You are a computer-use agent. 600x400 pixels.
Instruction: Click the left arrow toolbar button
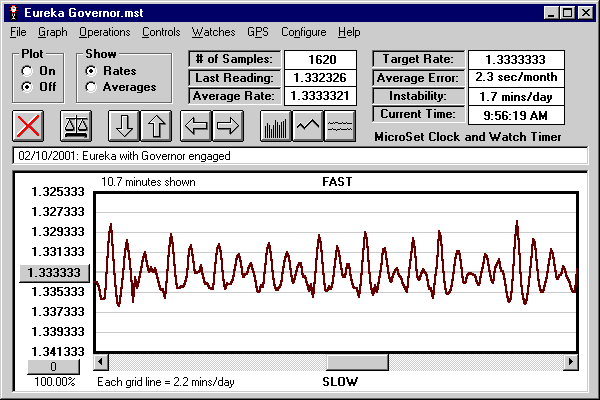point(196,126)
